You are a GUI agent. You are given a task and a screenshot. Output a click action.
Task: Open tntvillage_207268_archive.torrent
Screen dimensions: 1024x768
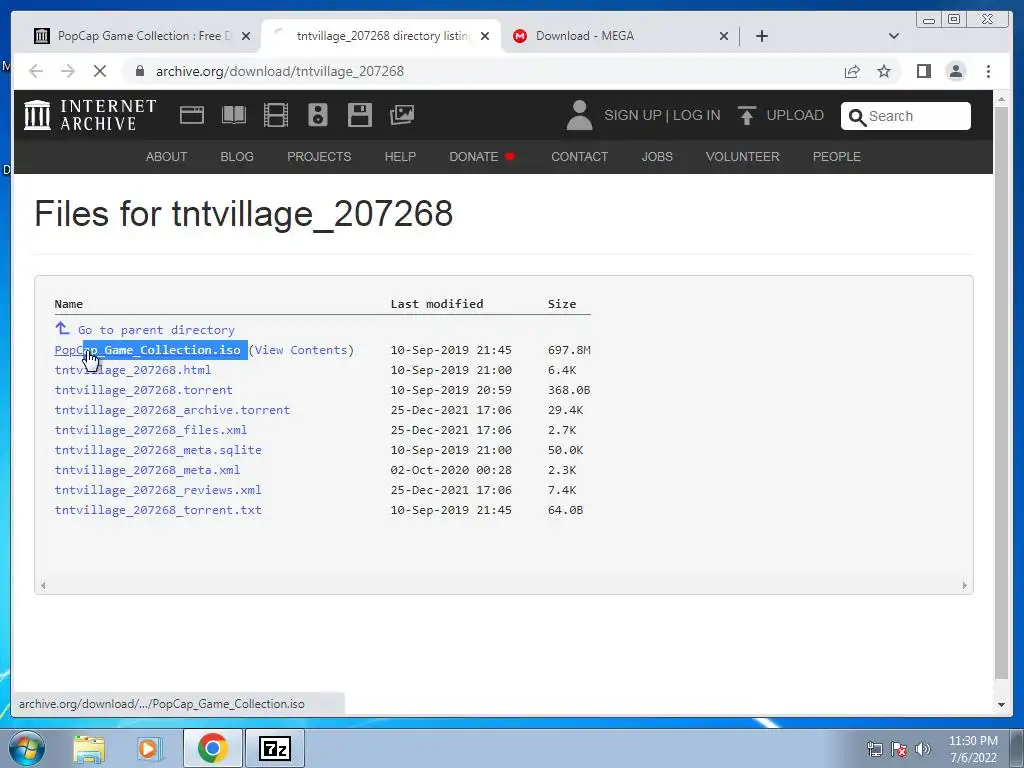tap(172, 410)
